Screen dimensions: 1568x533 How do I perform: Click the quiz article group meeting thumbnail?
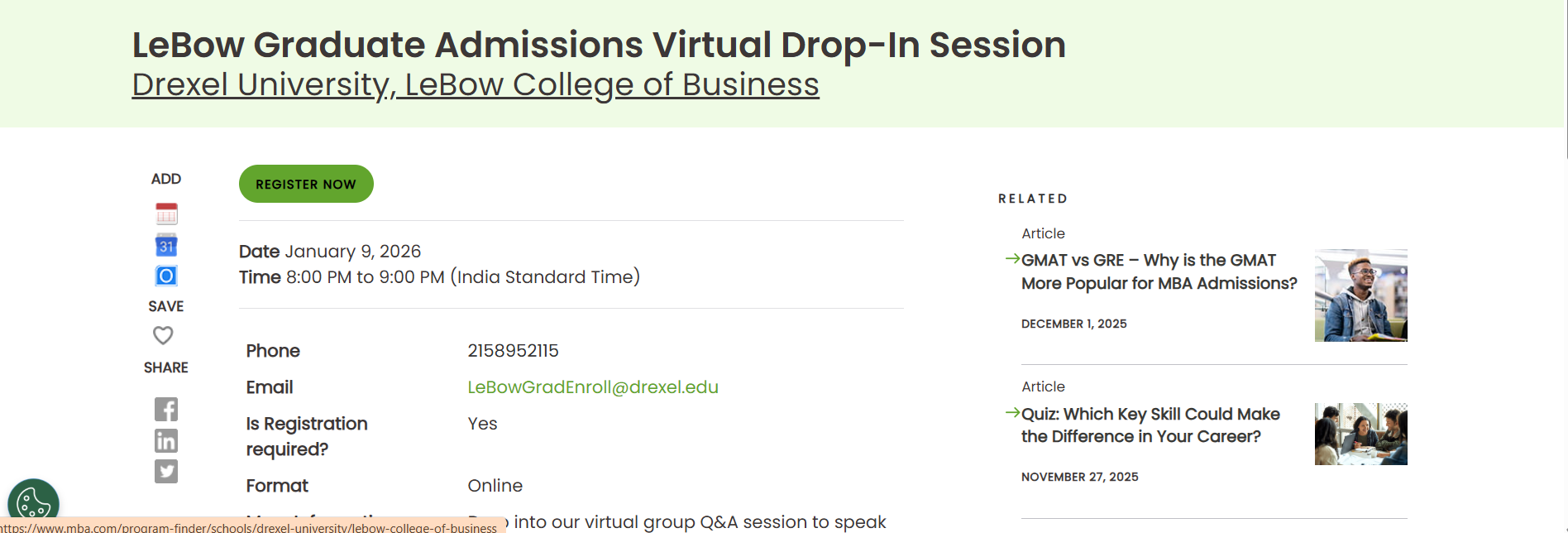click(1361, 434)
